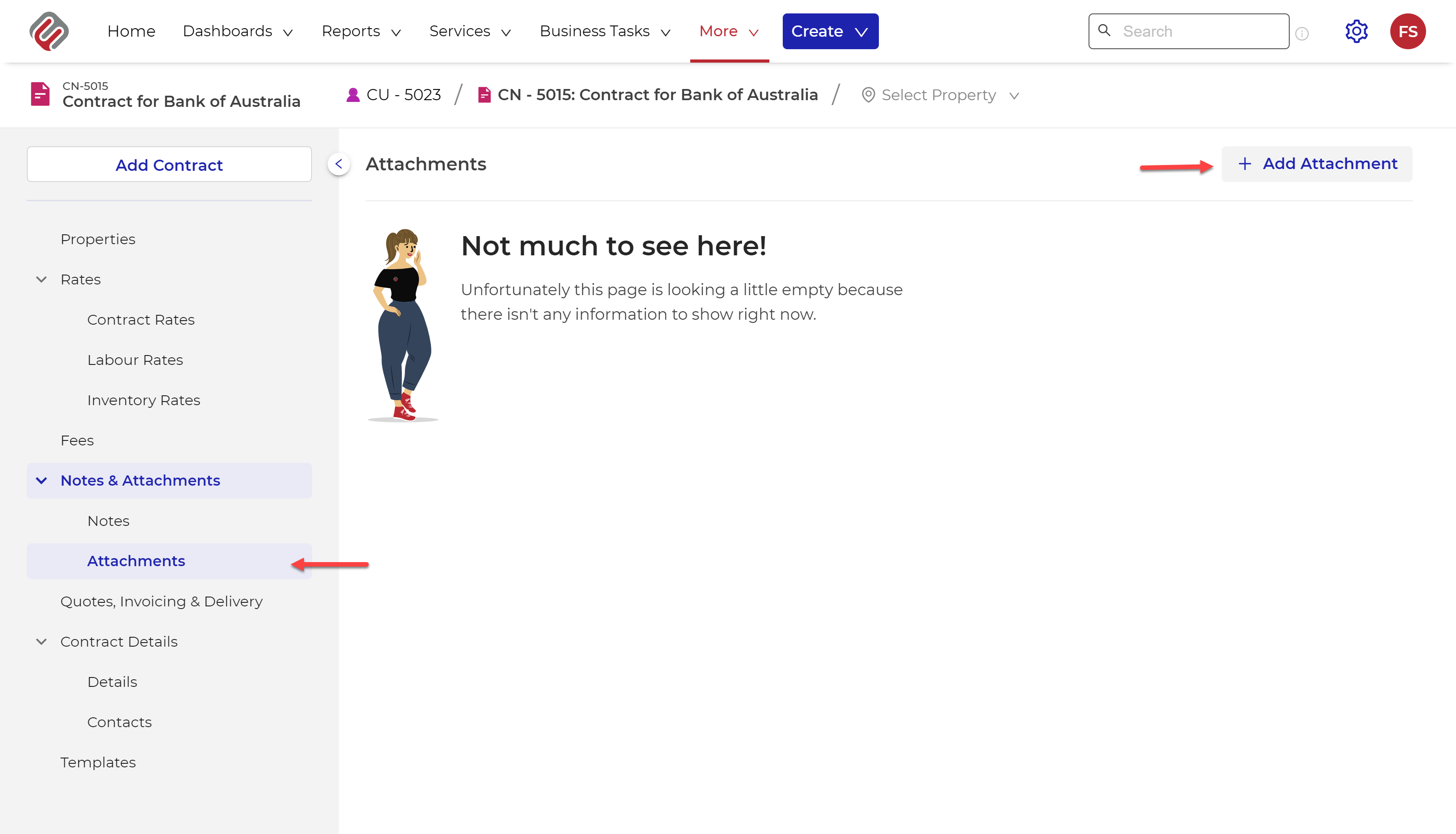This screenshot has height=834, width=1456.
Task: Click the Add Contract button
Action: 169,165
